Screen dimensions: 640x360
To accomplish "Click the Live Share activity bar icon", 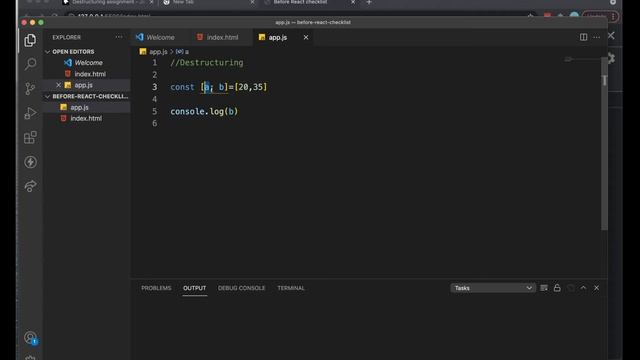I will pos(30,186).
